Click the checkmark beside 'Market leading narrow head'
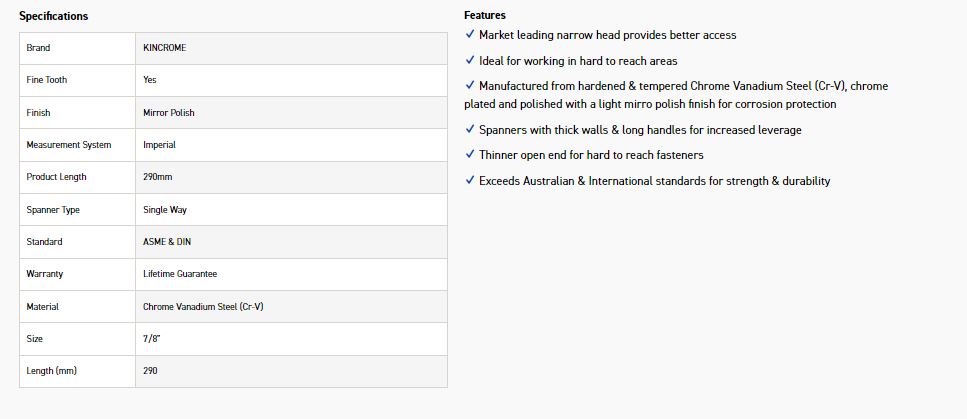Viewport: 967px width, 419px height. 470,35
